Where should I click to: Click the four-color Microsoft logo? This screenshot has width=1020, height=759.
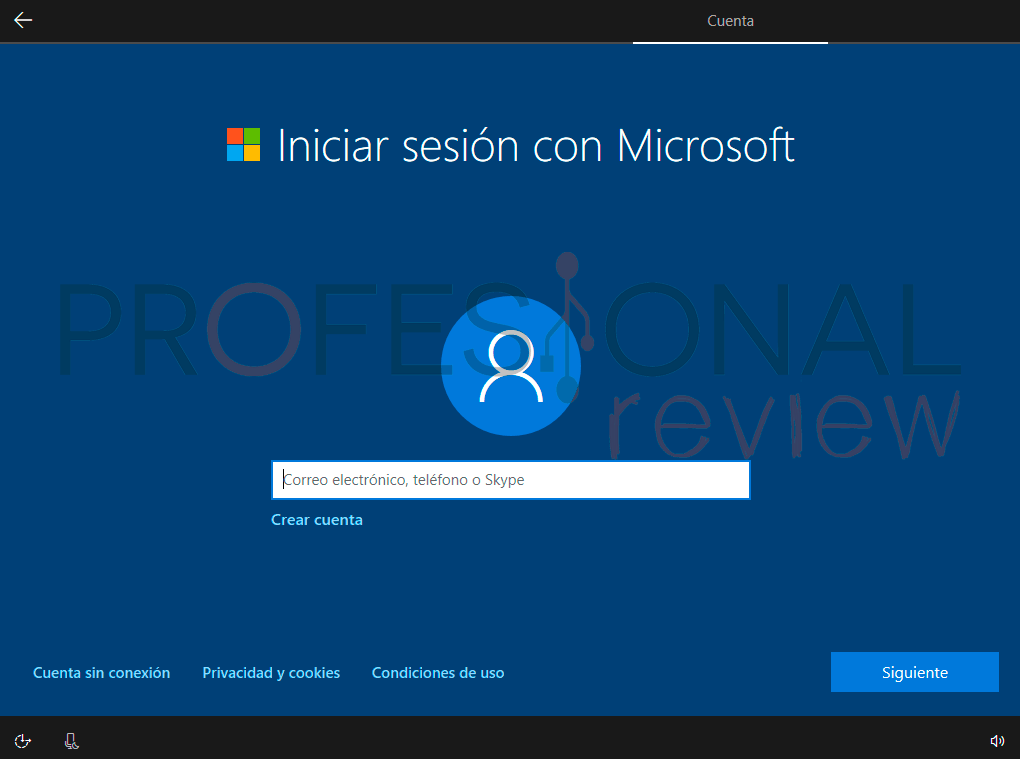coord(243,145)
